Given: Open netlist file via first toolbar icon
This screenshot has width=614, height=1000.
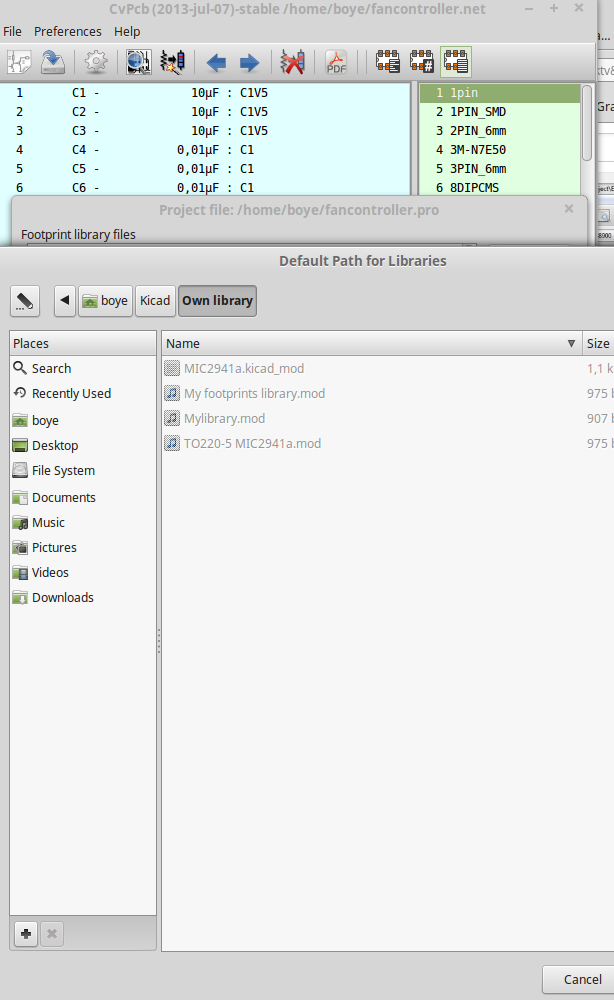Looking at the screenshot, I should coord(19,62).
